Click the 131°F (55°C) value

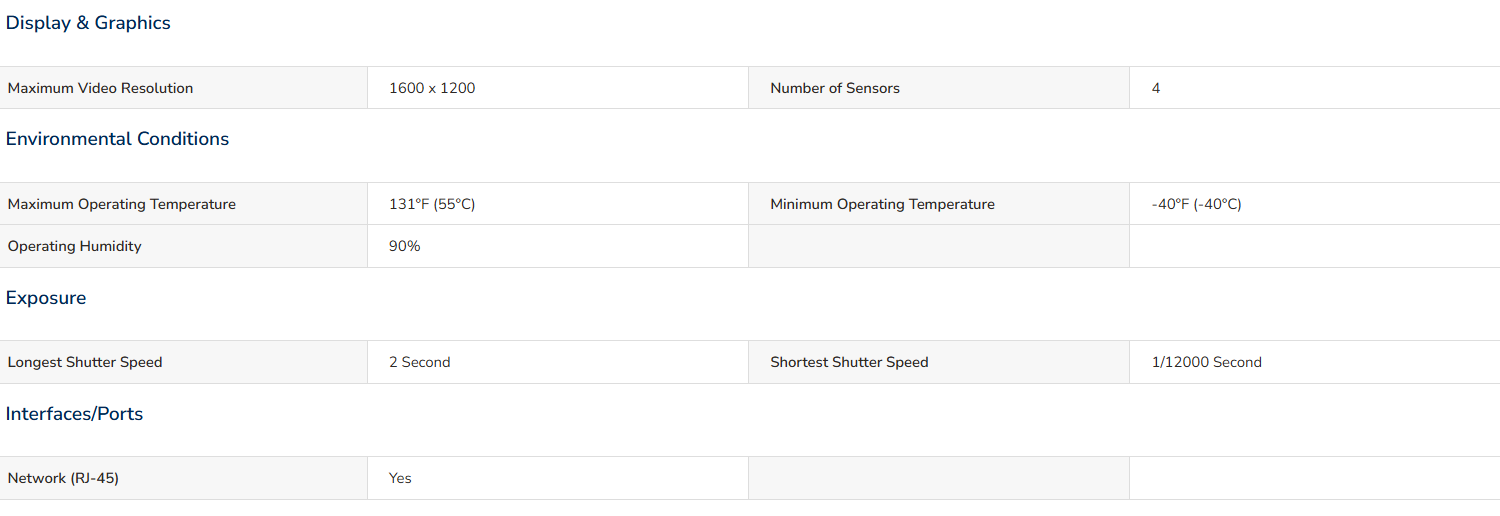432,204
